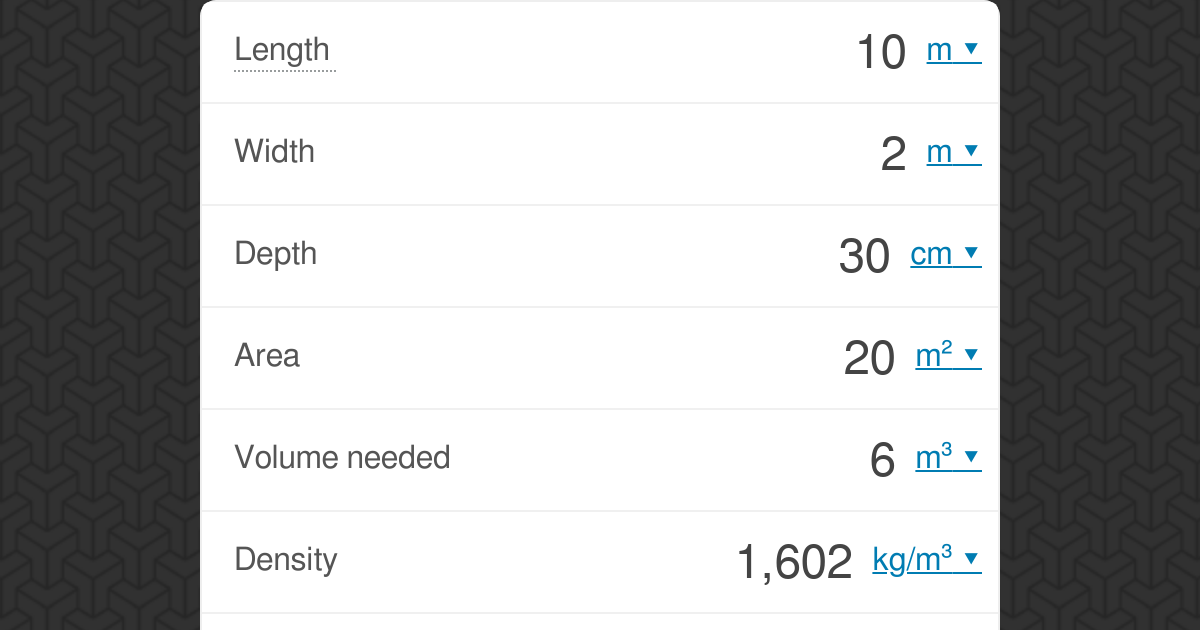The image size is (1200, 630).
Task: Click the Density row label
Action: click(x=285, y=560)
